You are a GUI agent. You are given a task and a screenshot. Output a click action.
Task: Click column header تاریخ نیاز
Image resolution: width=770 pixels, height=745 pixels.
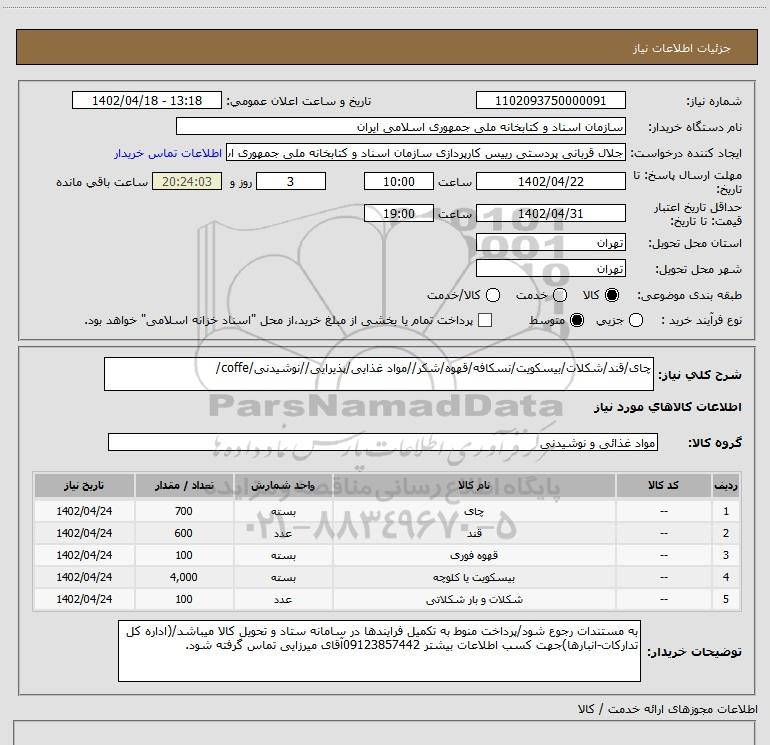84,486
